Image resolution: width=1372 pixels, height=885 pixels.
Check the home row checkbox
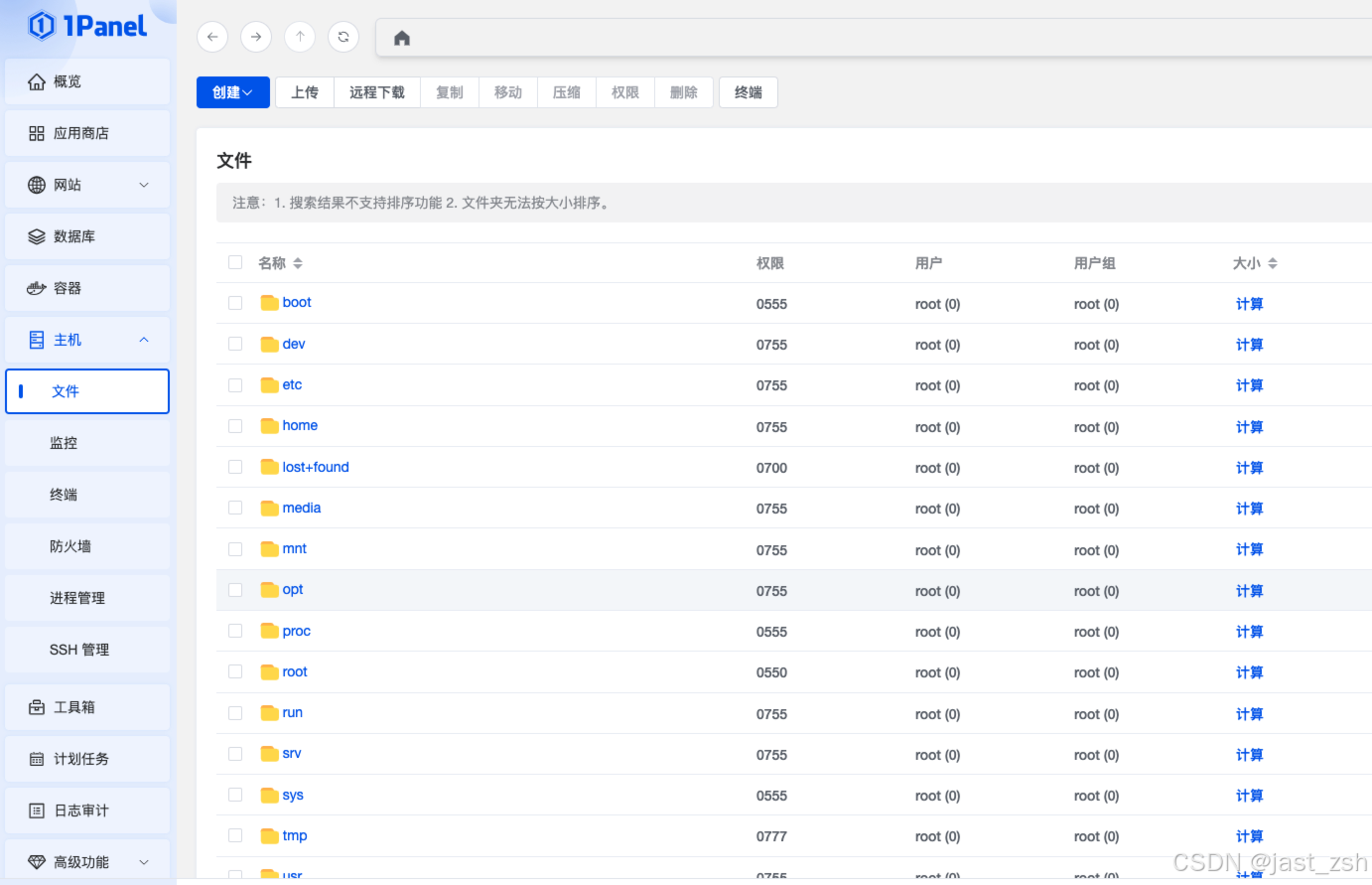pos(235,426)
